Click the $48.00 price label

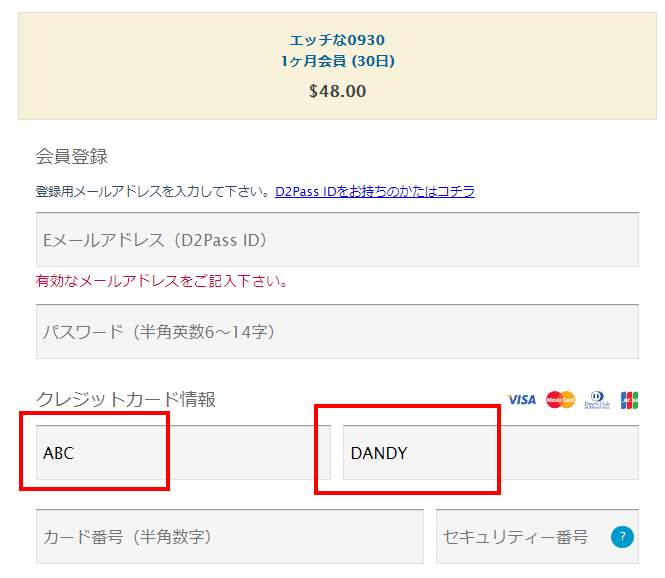point(337,91)
